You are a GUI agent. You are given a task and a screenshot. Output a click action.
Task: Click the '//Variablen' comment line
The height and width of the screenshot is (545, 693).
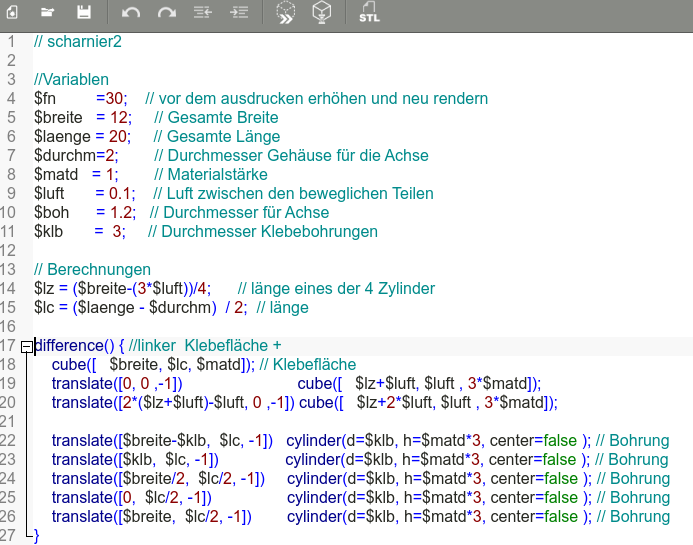coord(71,80)
